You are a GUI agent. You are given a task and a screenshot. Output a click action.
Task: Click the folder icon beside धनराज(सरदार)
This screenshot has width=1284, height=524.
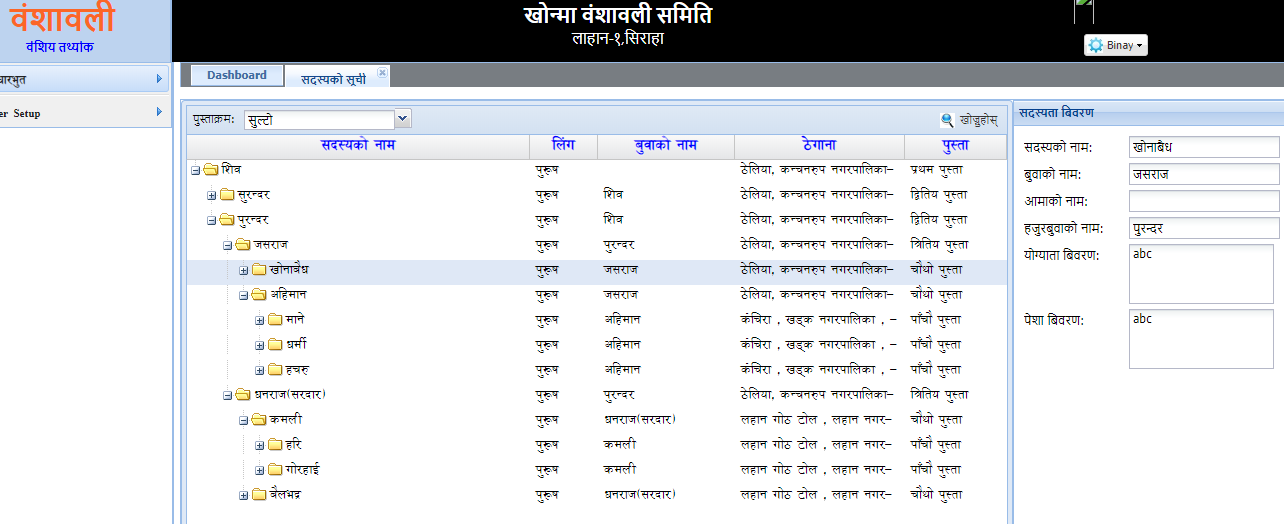243,395
